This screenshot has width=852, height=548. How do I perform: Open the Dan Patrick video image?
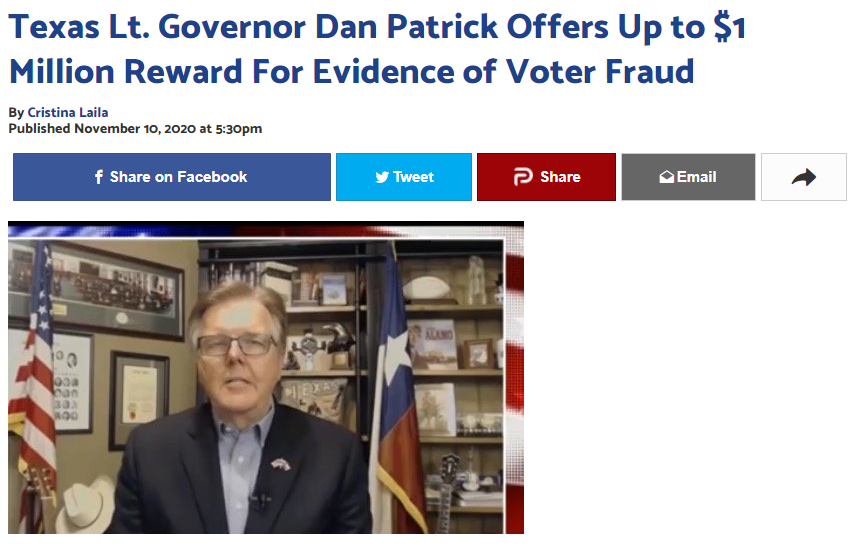coord(266,377)
